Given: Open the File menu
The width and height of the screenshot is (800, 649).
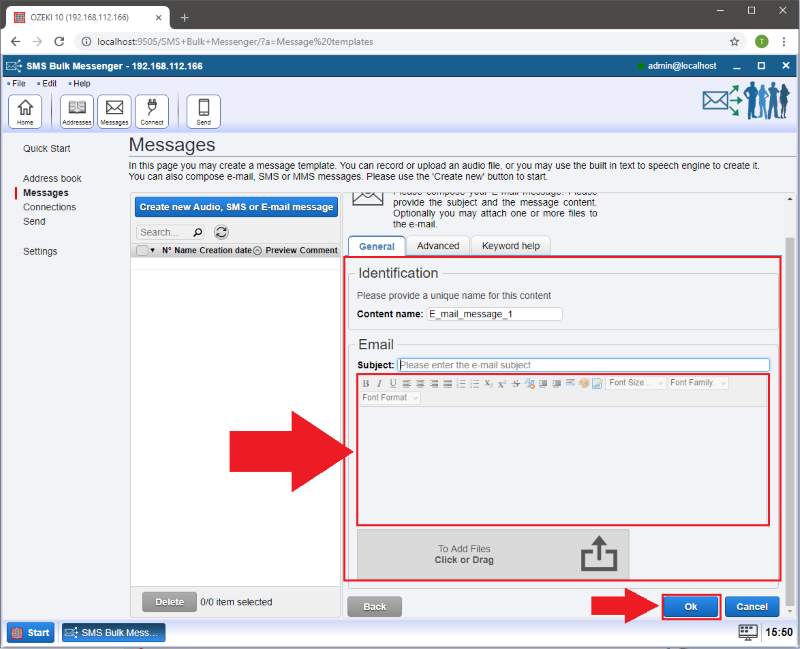Looking at the screenshot, I should coord(18,84).
